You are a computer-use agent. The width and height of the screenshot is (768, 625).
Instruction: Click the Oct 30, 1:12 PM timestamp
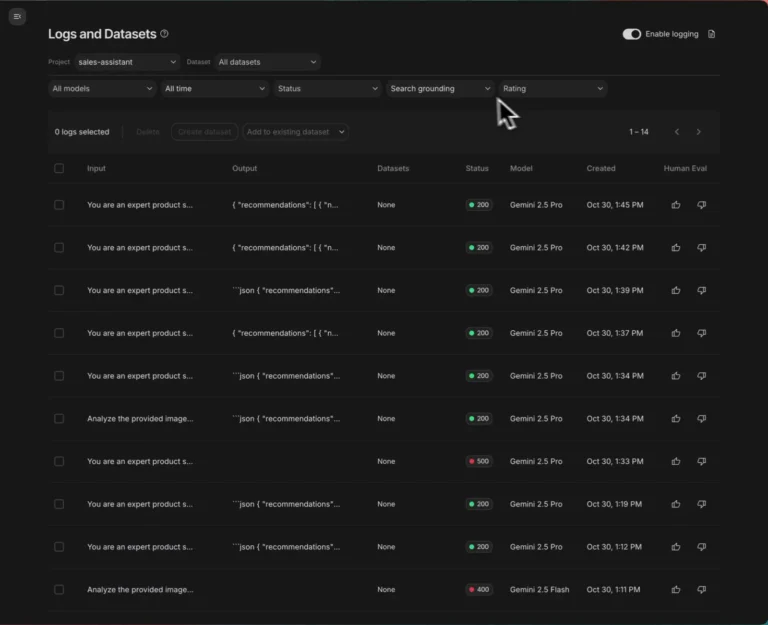614,547
